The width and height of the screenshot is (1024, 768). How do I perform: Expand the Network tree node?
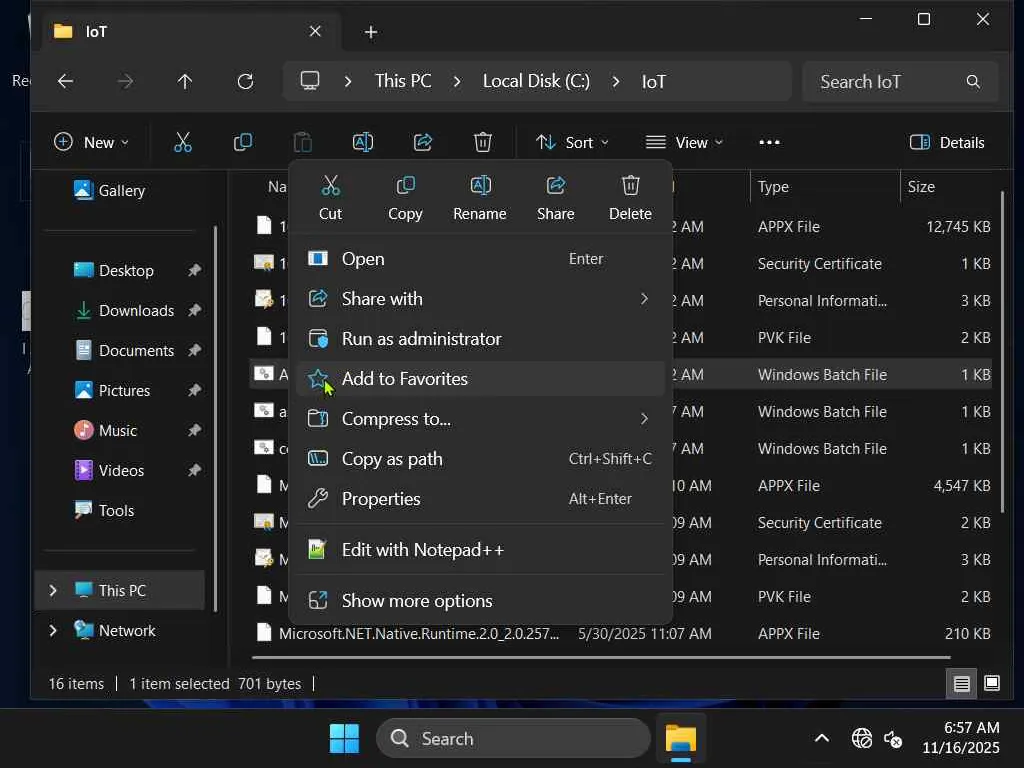pos(53,631)
